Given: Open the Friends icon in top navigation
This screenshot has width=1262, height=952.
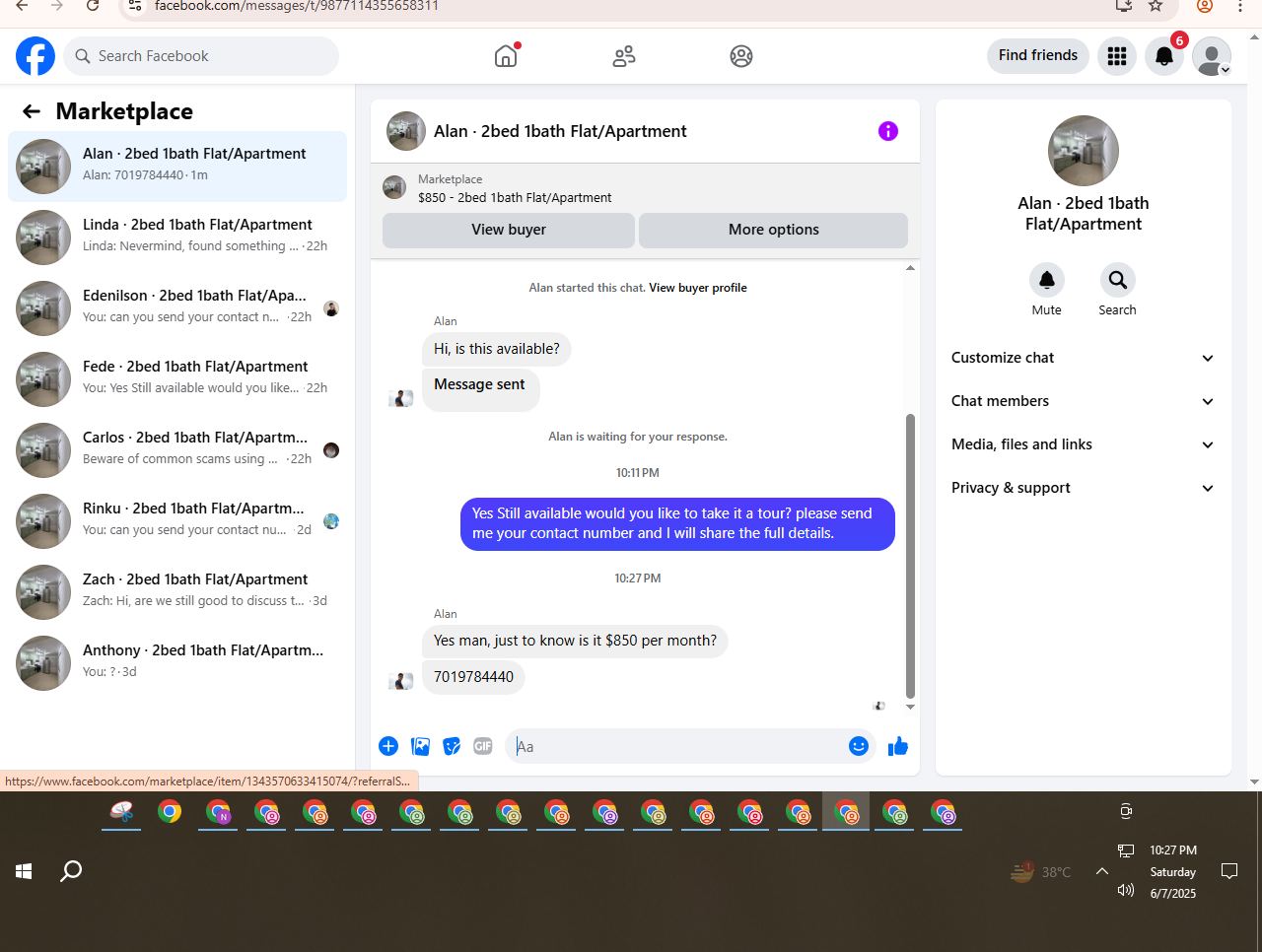Looking at the screenshot, I should coord(624,56).
